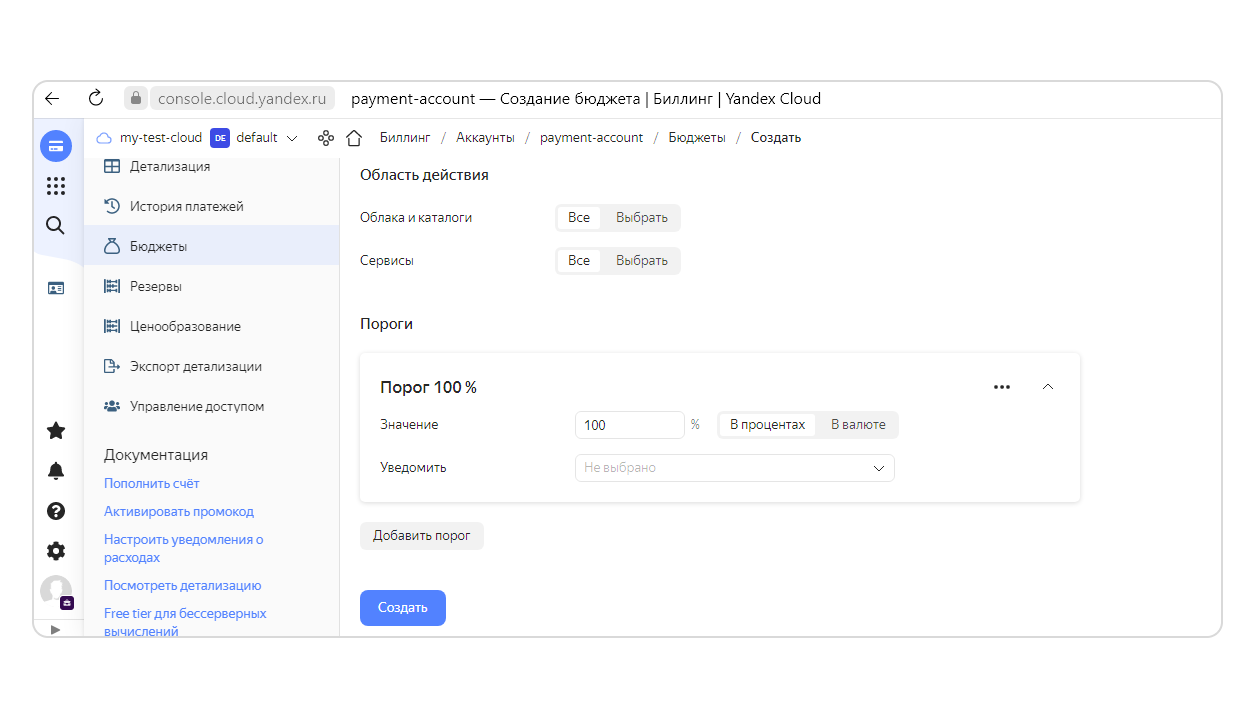Image resolution: width=1255 pixels, height=718 pixels.
Task: Switch threshold to В валюте
Action: tap(858, 425)
